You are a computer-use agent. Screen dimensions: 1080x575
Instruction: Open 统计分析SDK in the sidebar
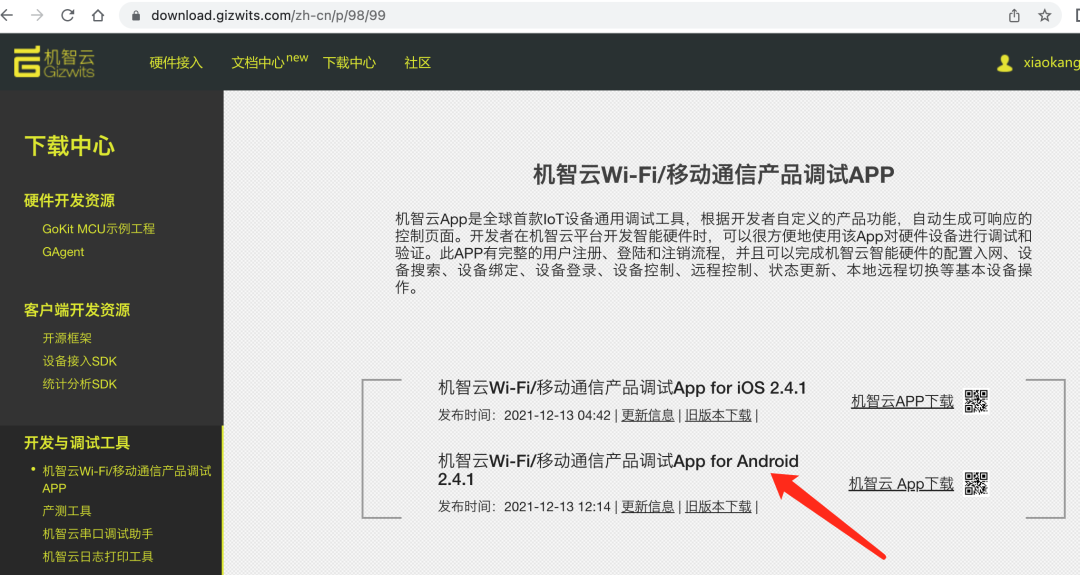click(x=79, y=384)
